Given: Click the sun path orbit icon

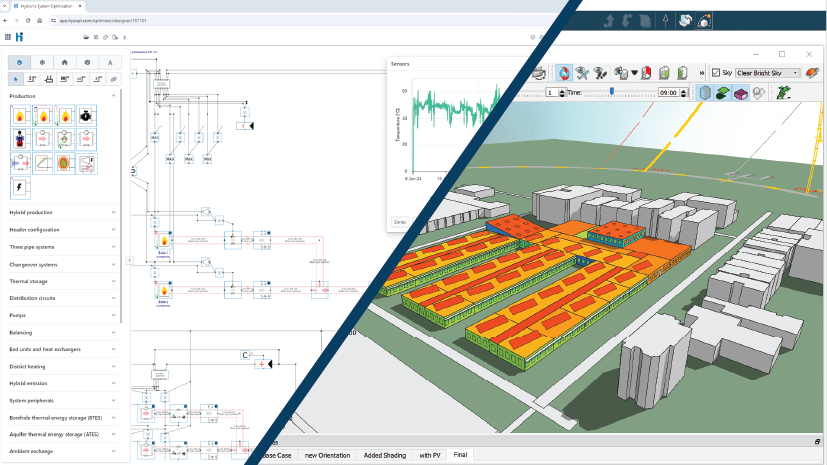Looking at the screenshot, I should pos(704,21).
